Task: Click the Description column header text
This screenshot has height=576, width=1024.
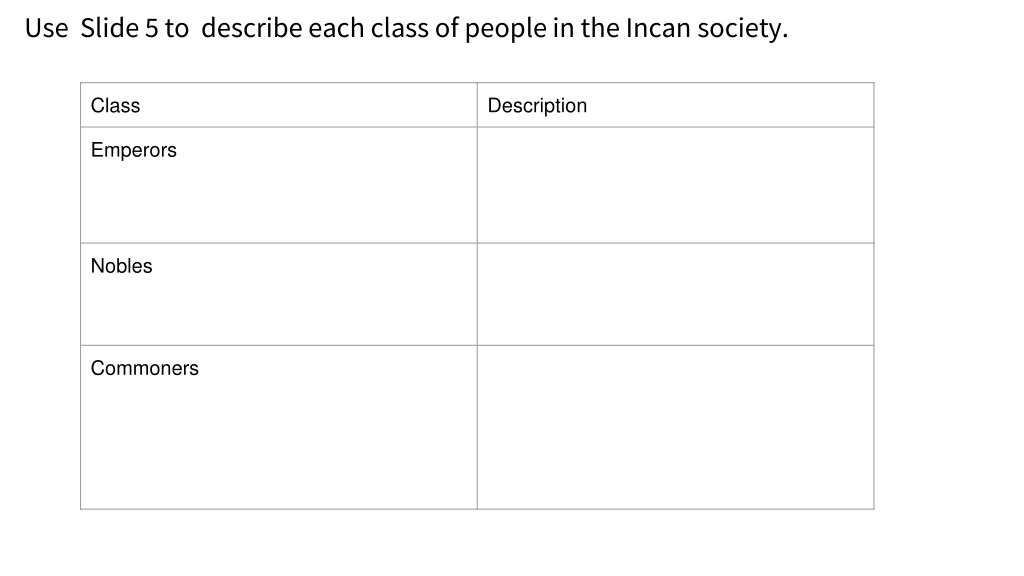Action: click(537, 106)
